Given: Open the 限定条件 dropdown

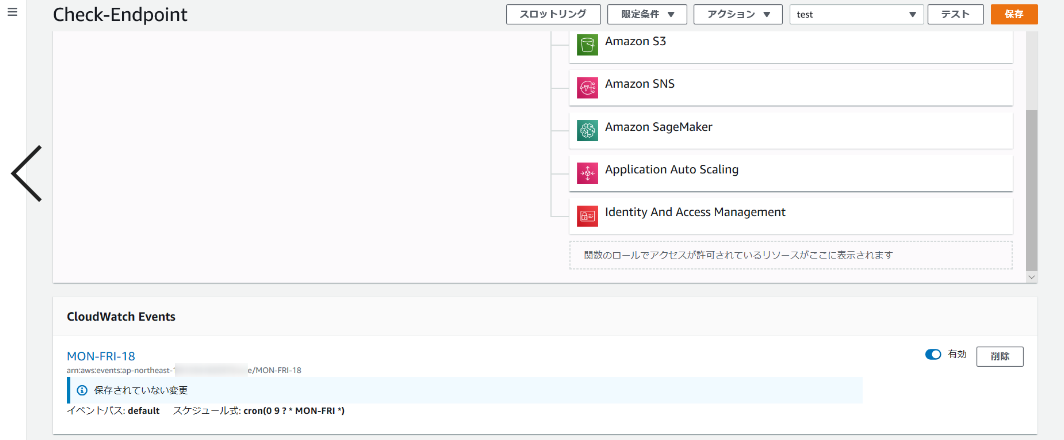Looking at the screenshot, I should (x=647, y=15).
